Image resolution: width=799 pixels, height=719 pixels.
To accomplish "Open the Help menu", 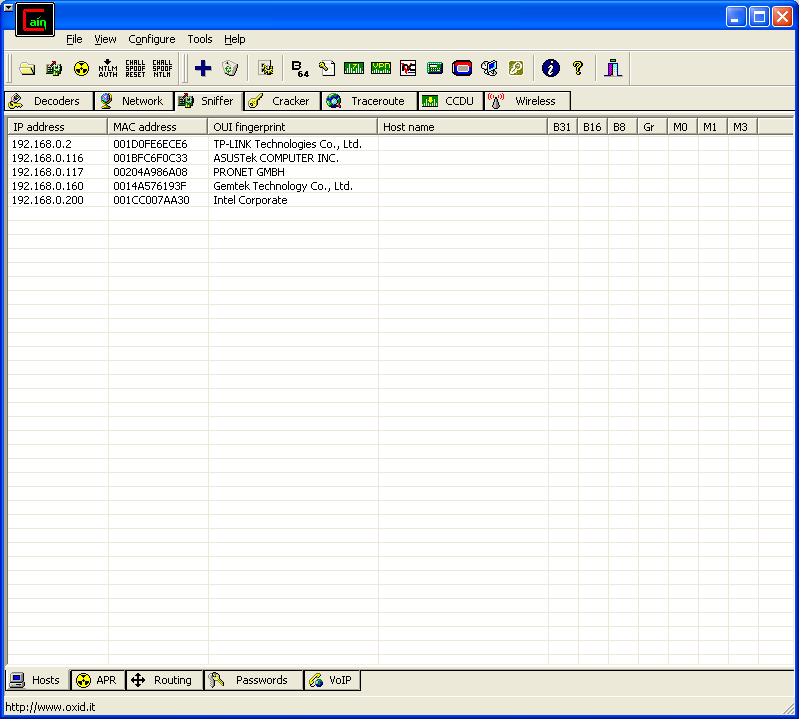I will tap(234, 39).
